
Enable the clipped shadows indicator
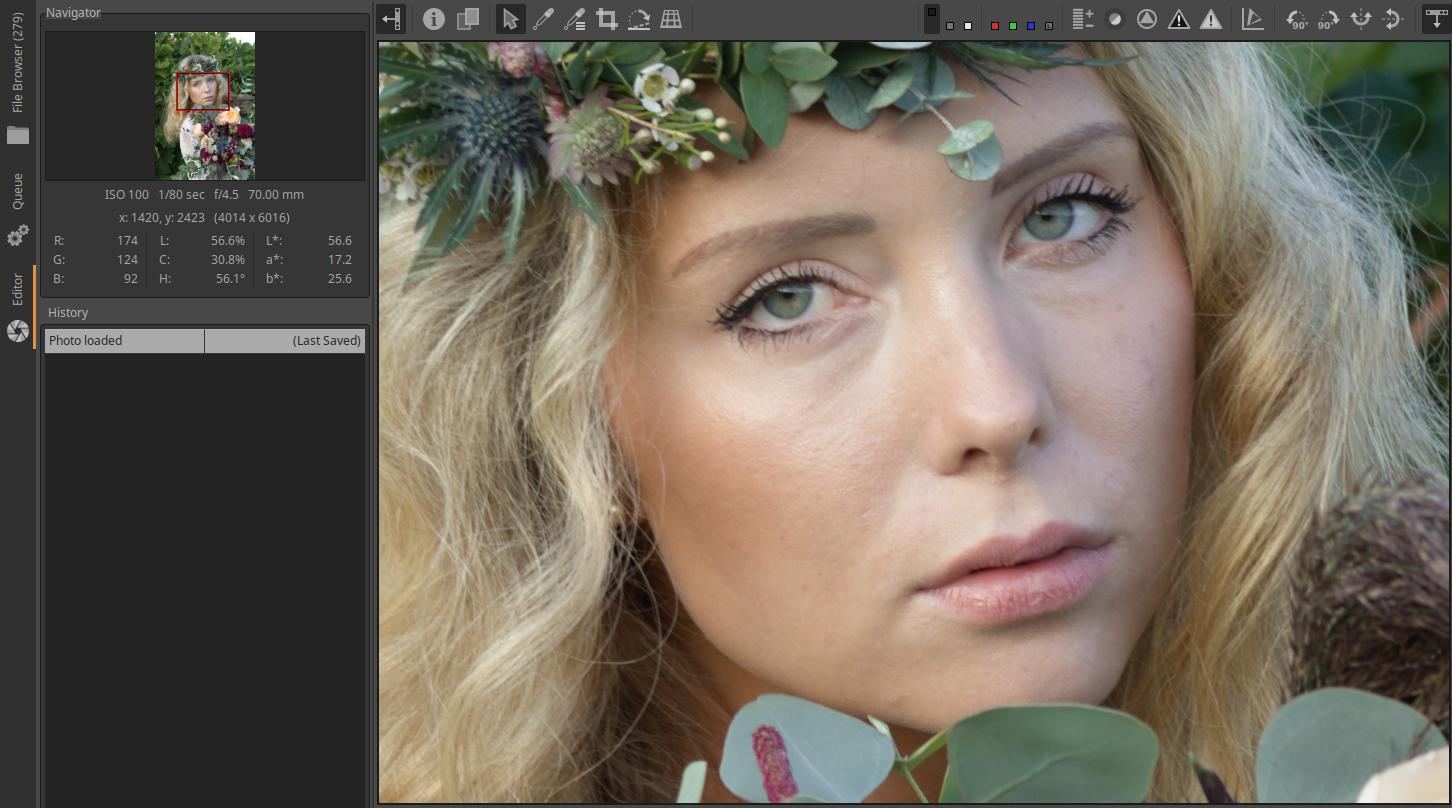click(1179, 19)
